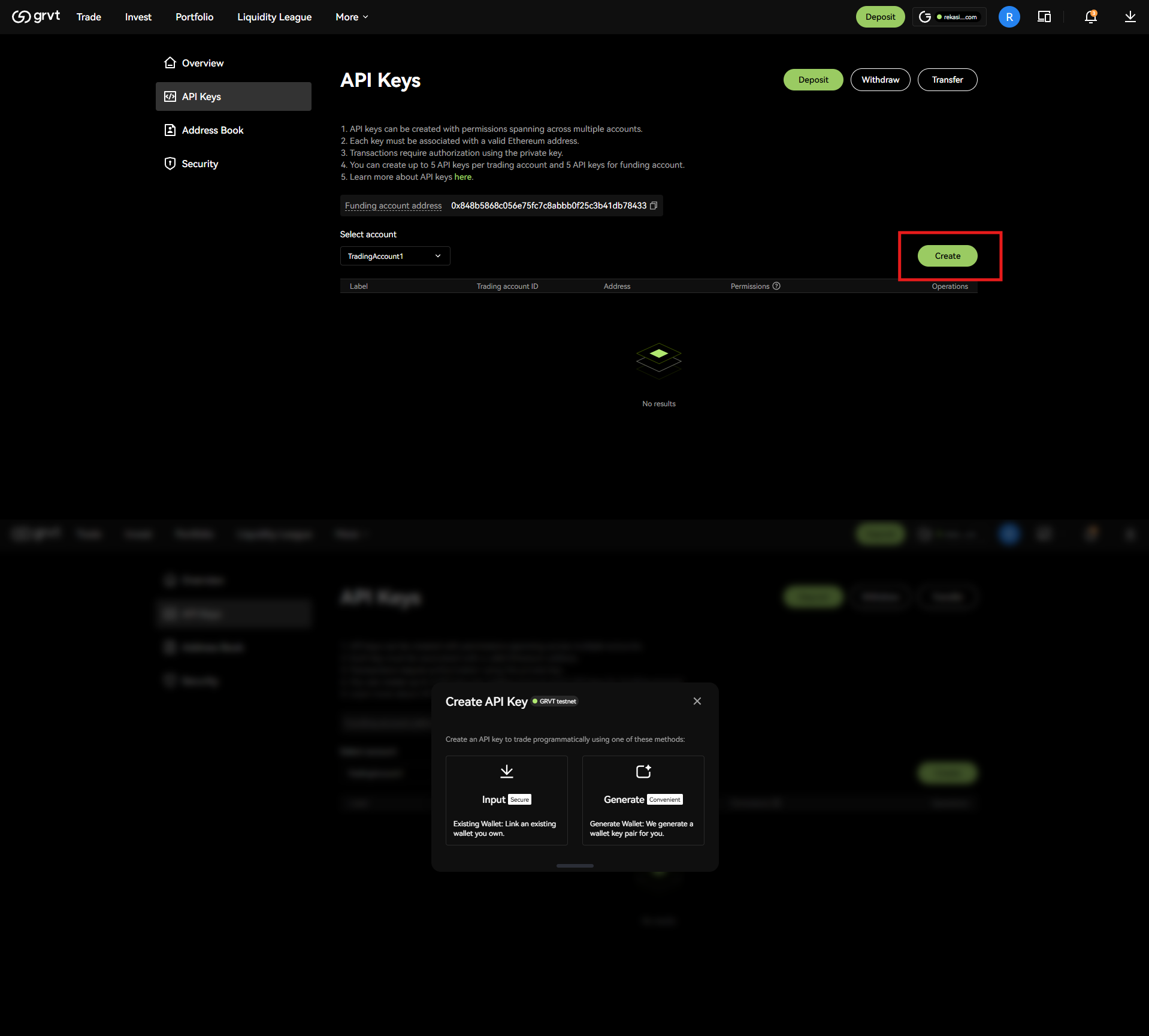Follow the 'here' API keys link
The height and width of the screenshot is (1036, 1149).
point(462,177)
